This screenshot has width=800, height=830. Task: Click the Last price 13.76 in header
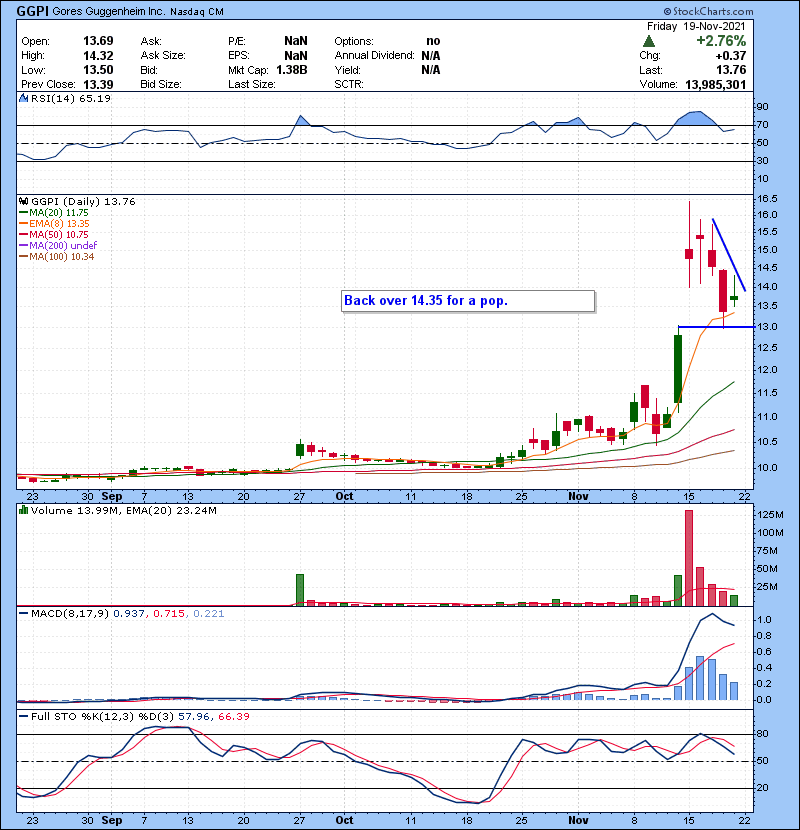point(731,70)
